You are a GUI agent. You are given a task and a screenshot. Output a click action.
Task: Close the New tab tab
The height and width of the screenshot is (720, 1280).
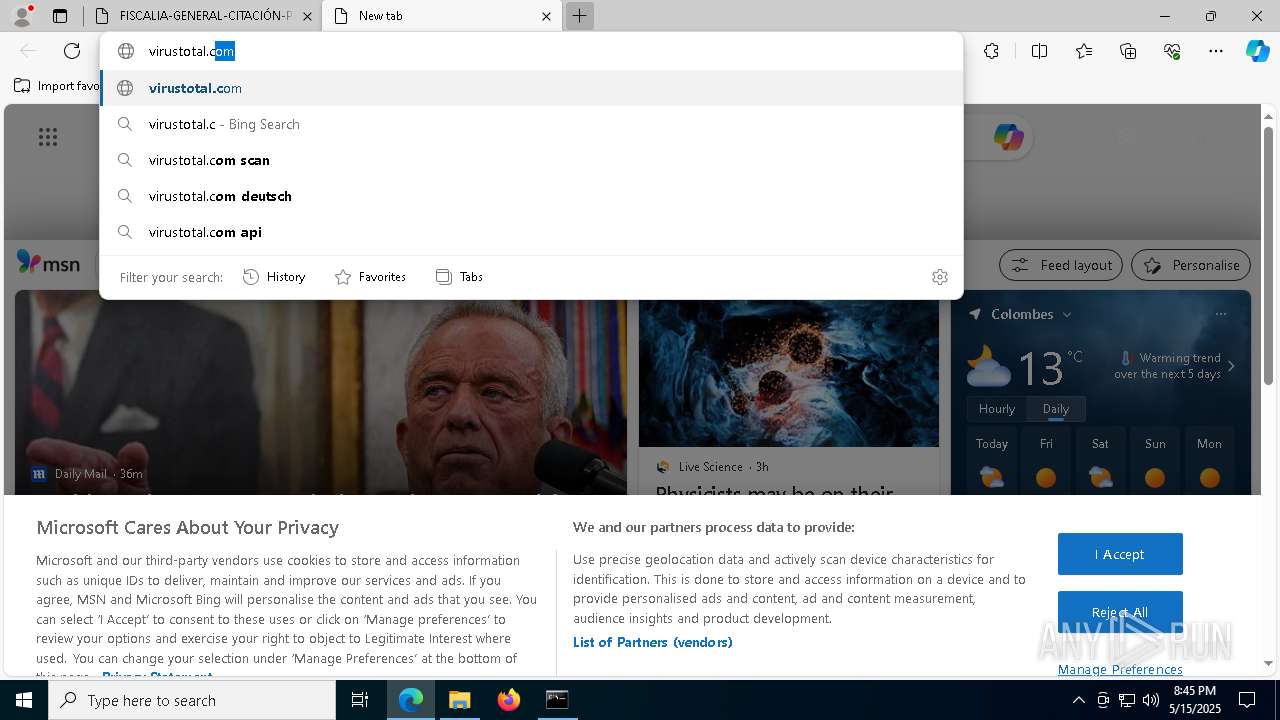546,16
